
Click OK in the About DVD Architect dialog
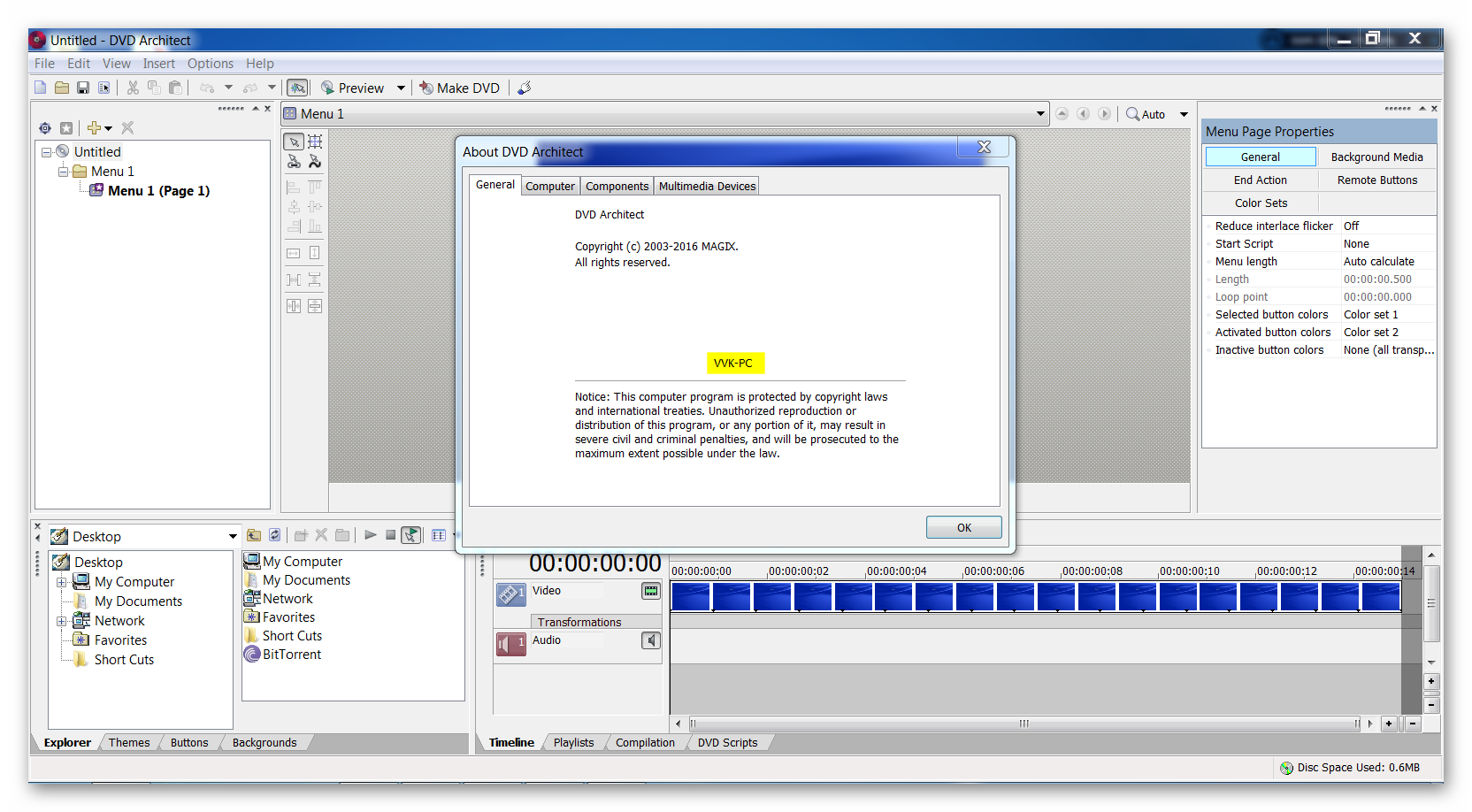click(964, 527)
